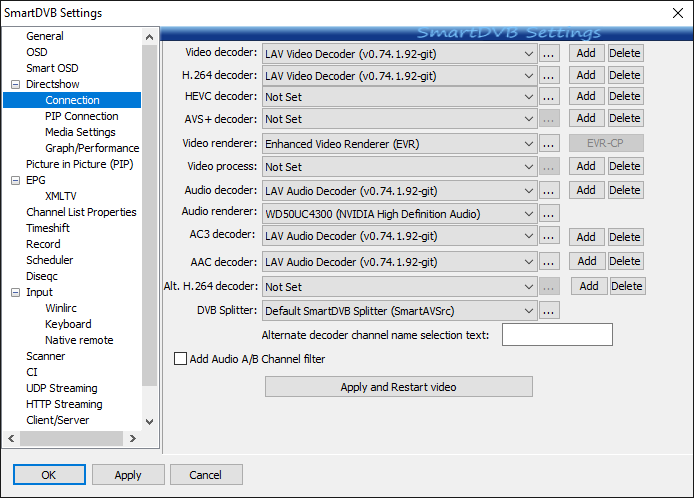
Task: Delete the Video decoder entry
Action: [x=625, y=53]
